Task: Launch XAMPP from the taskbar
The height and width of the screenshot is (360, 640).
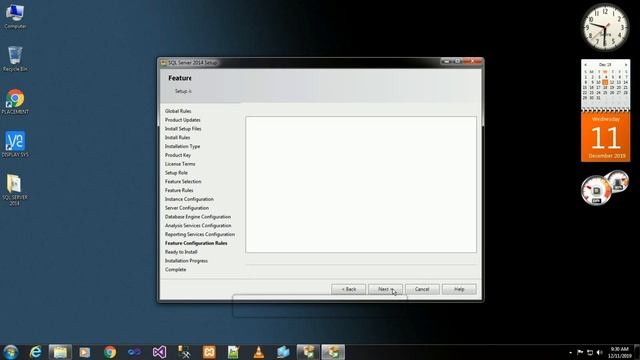Action: [209, 352]
